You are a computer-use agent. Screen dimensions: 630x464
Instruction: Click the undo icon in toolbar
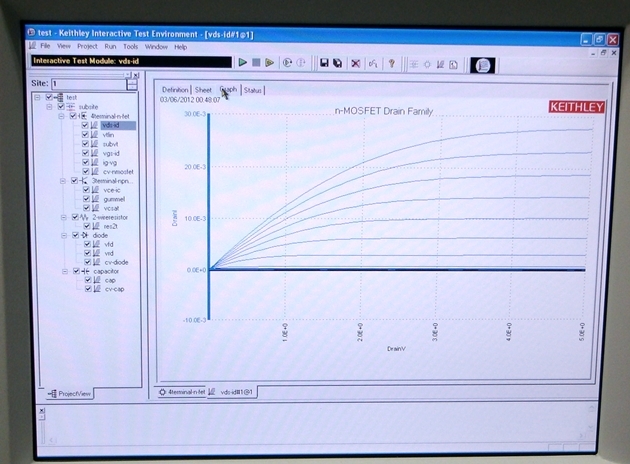coord(373,63)
